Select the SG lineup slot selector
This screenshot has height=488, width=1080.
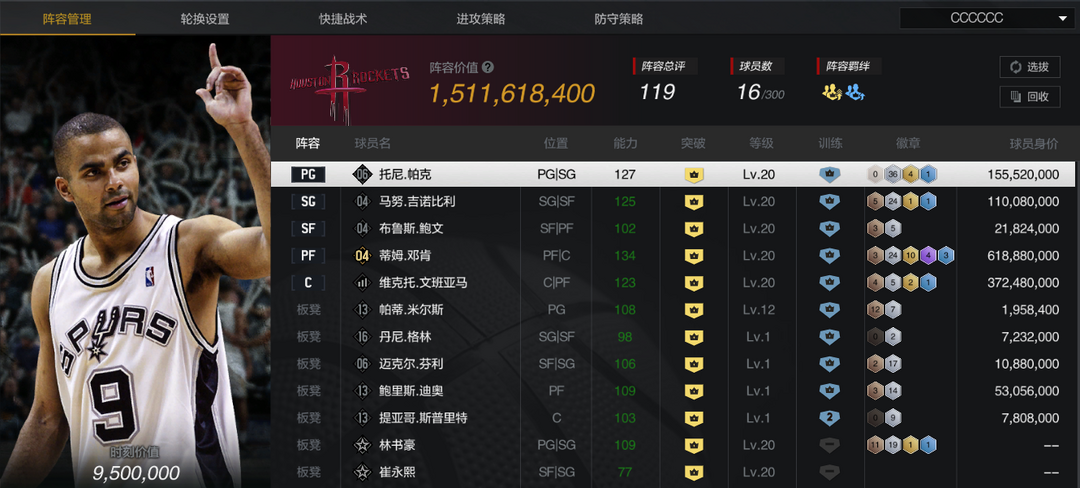[308, 202]
